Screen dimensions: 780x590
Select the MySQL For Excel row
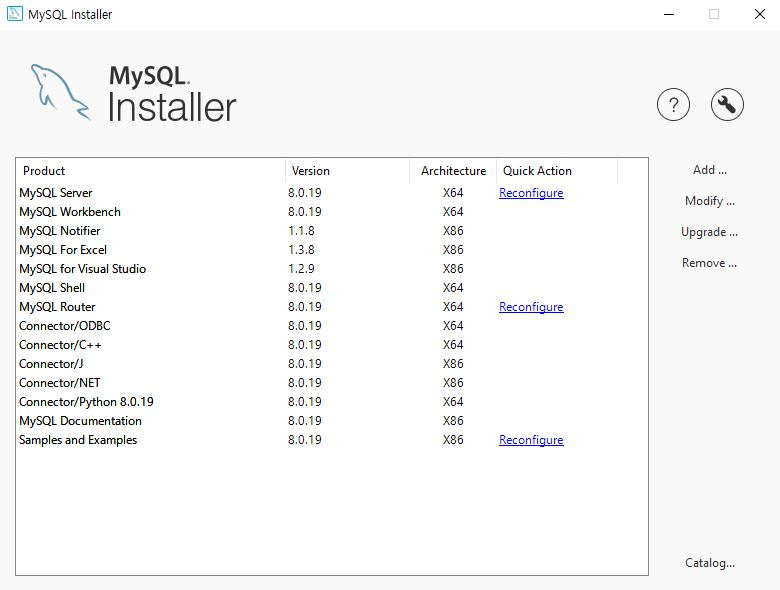click(332, 250)
